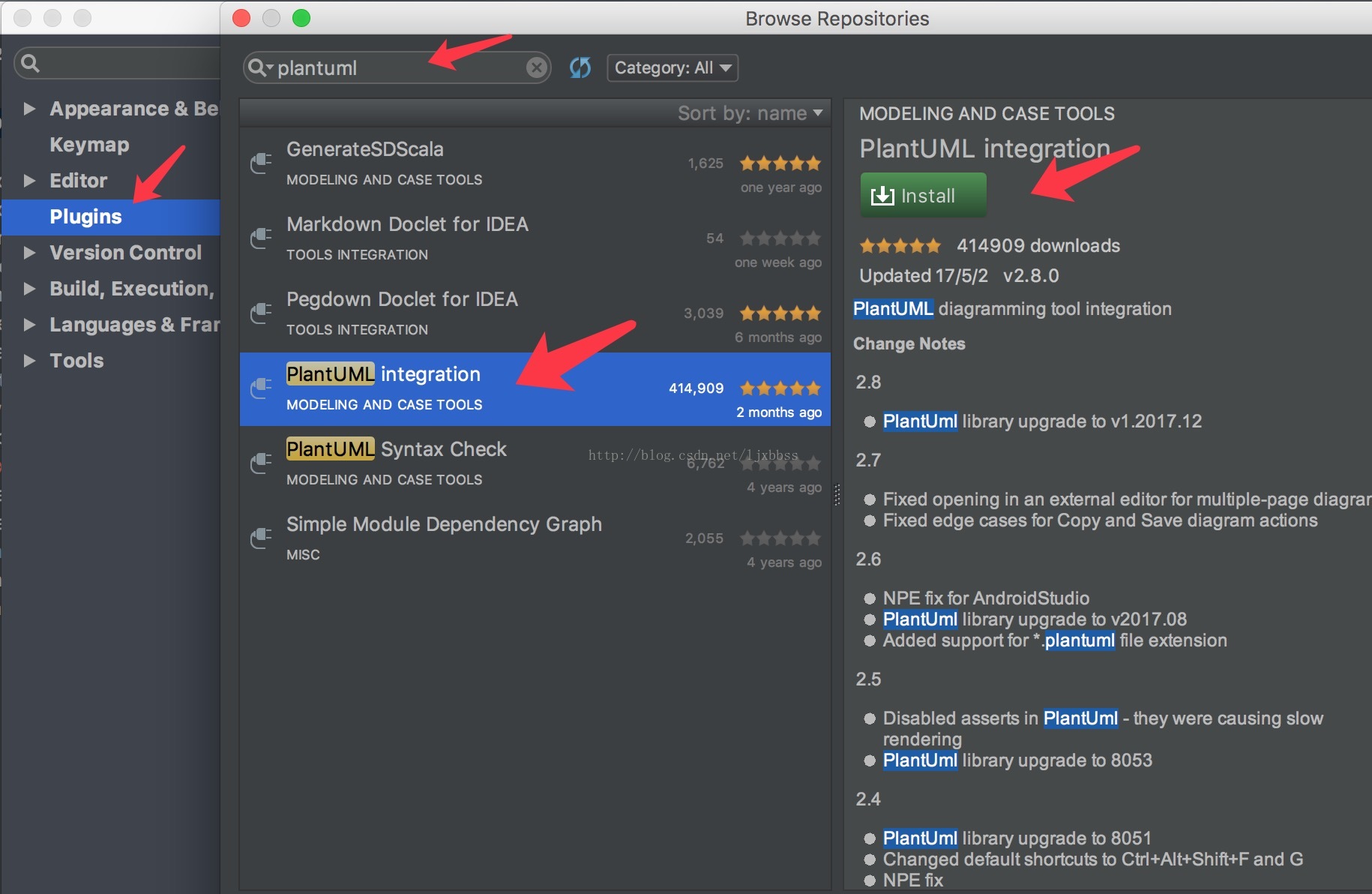Image resolution: width=1372 pixels, height=894 pixels.
Task: Click the star rating of Pegdown Doclet
Action: coord(780,313)
